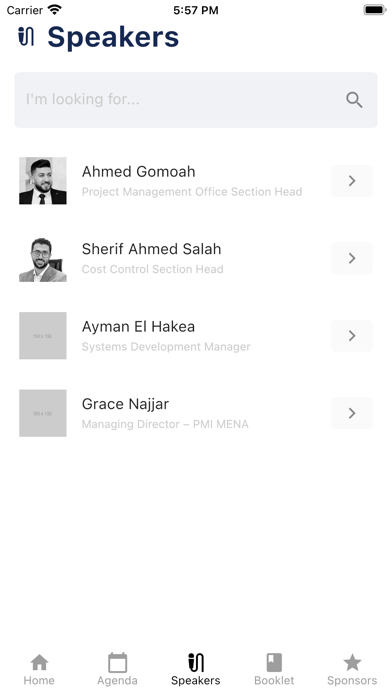Open the Booklet tab icon
This screenshot has height=696, width=392.
click(x=274, y=662)
